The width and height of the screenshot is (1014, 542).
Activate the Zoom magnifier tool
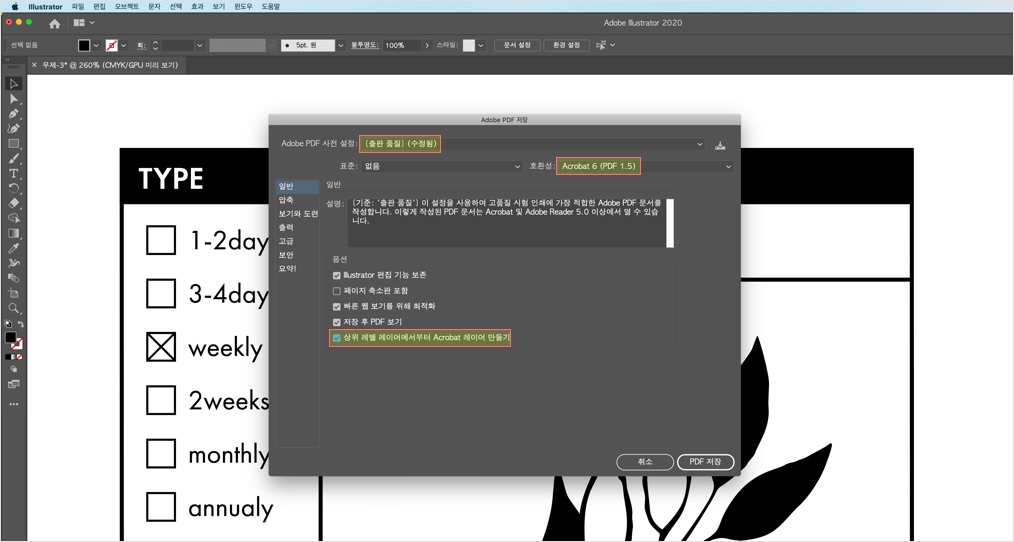pos(14,309)
